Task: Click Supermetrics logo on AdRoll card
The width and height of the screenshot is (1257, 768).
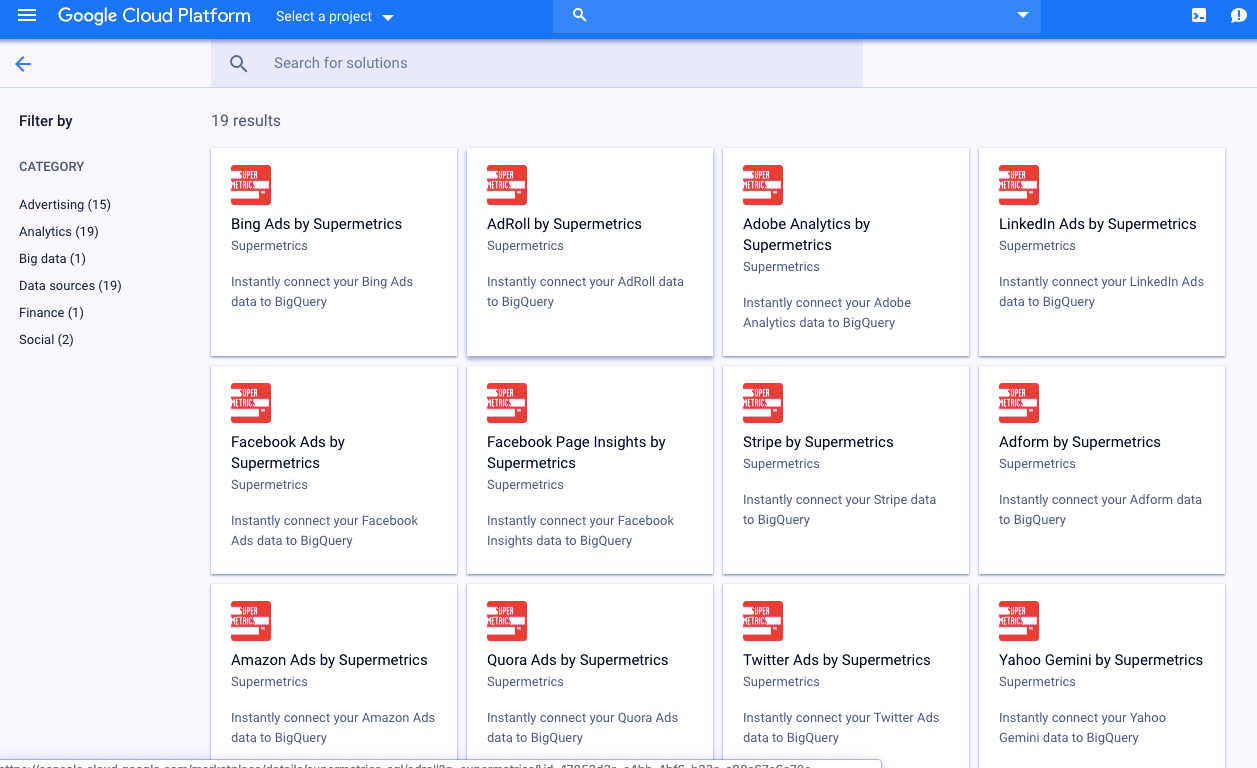Action: point(507,185)
